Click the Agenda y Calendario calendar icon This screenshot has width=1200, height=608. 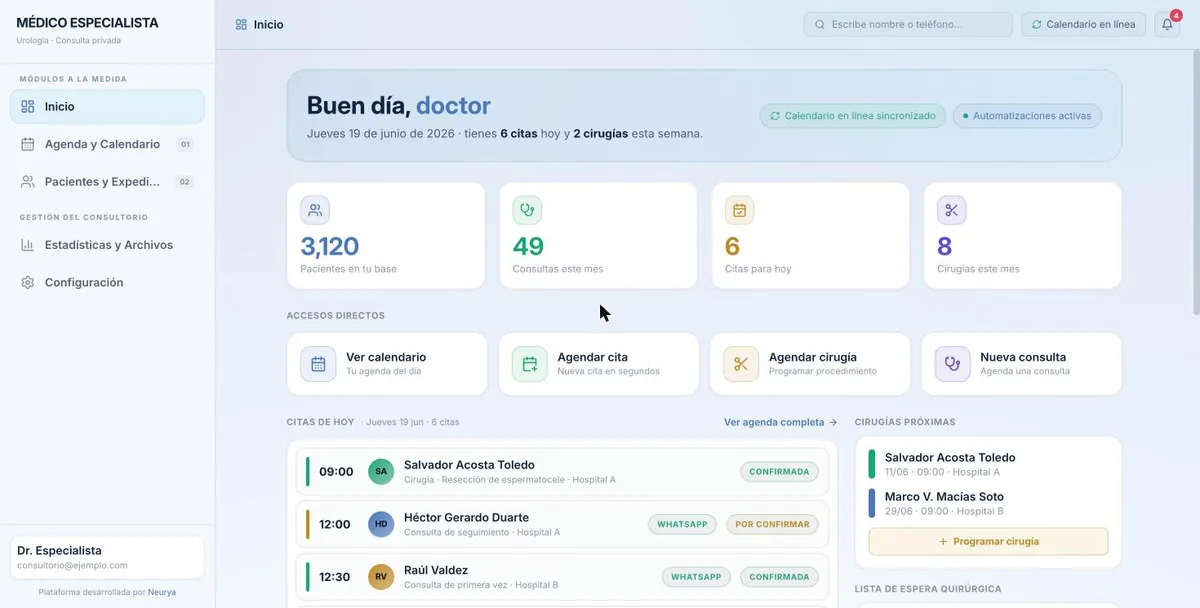click(x=28, y=144)
